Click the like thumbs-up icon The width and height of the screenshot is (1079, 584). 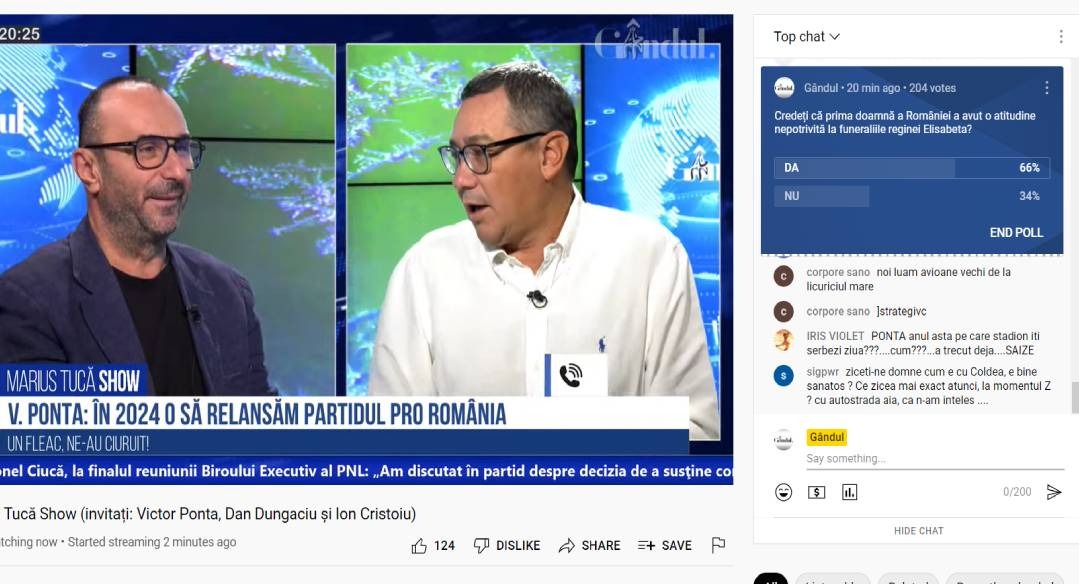pyautogui.click(x=419, y=545)
